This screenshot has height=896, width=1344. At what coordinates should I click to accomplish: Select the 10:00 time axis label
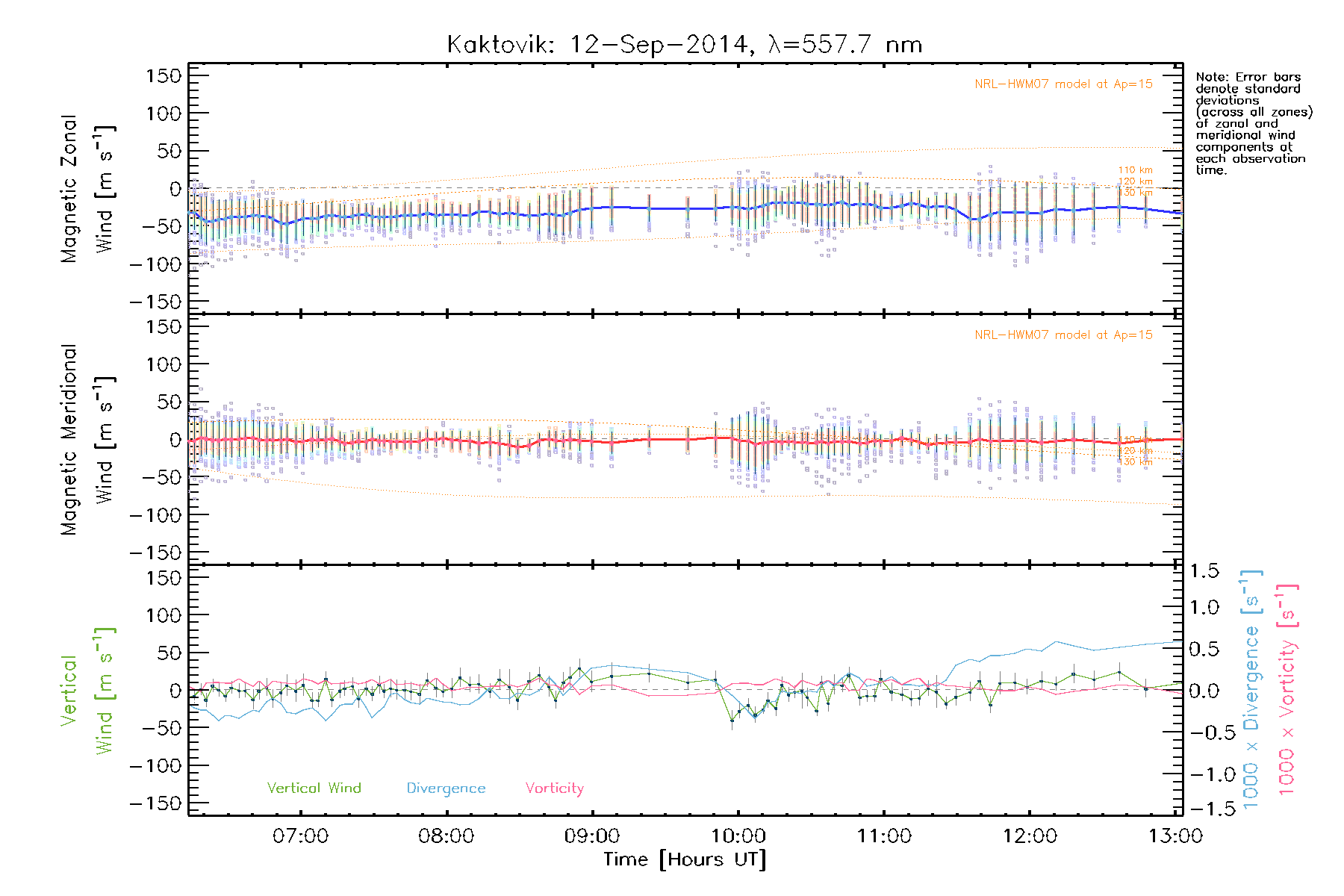738,836
